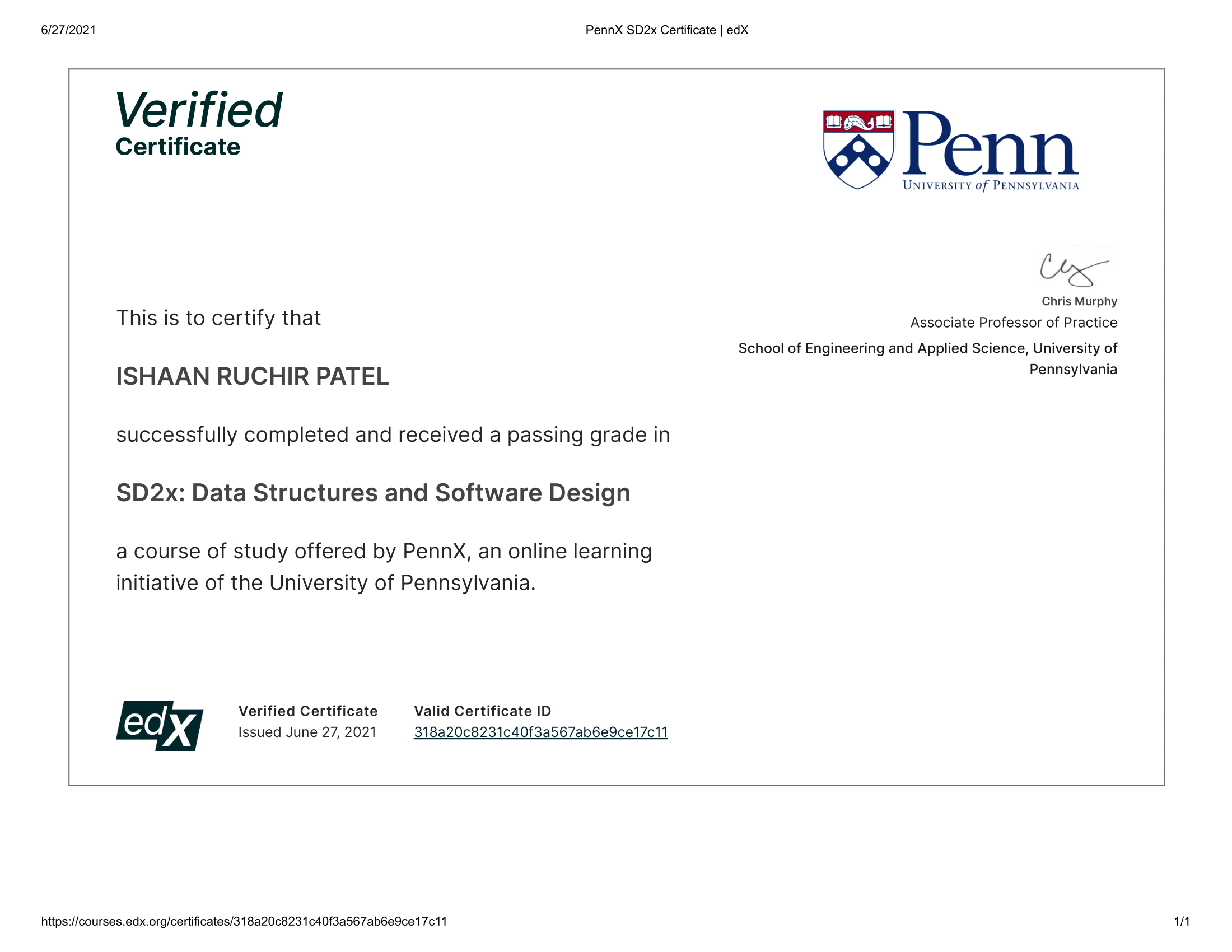Viewport: 1232px width, 952px height.
Task: Click 'successfully completed and received a passing grade in'
Action: coord(393,435)
